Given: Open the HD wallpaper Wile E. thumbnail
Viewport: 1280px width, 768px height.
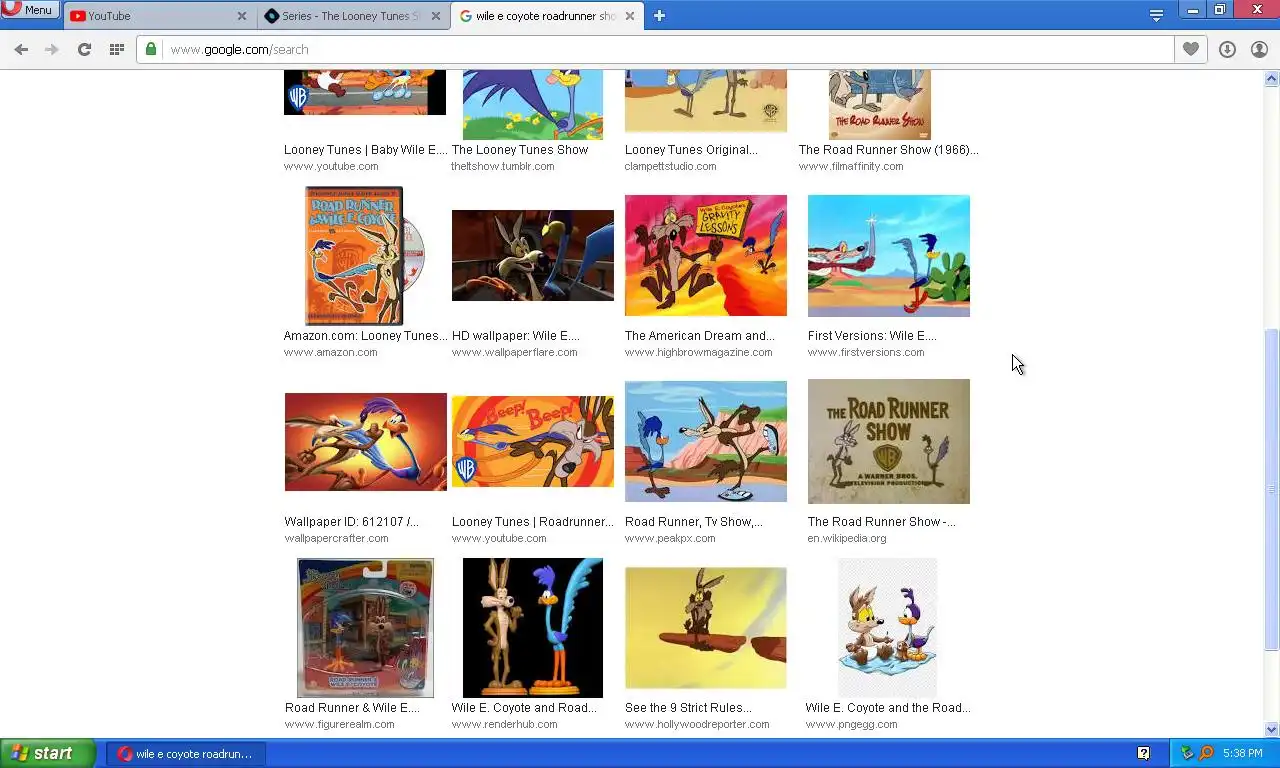Looking at the screenshot, I should (x=532, y=255).
